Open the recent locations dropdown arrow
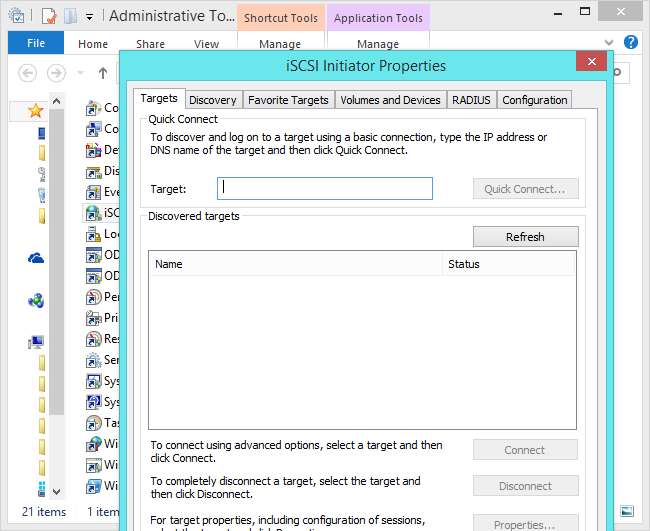This screenshot has height=531, width=650. pyautogui.click(x=80, y=73)
